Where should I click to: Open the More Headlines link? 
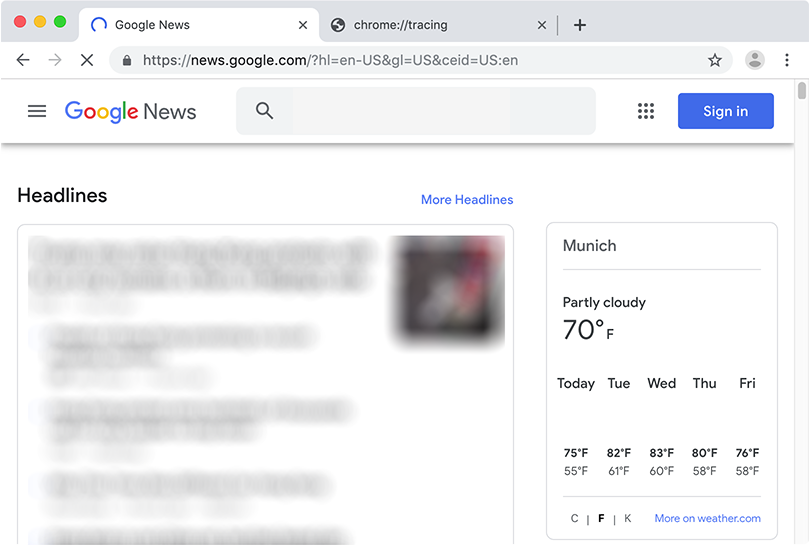point(467,200)
